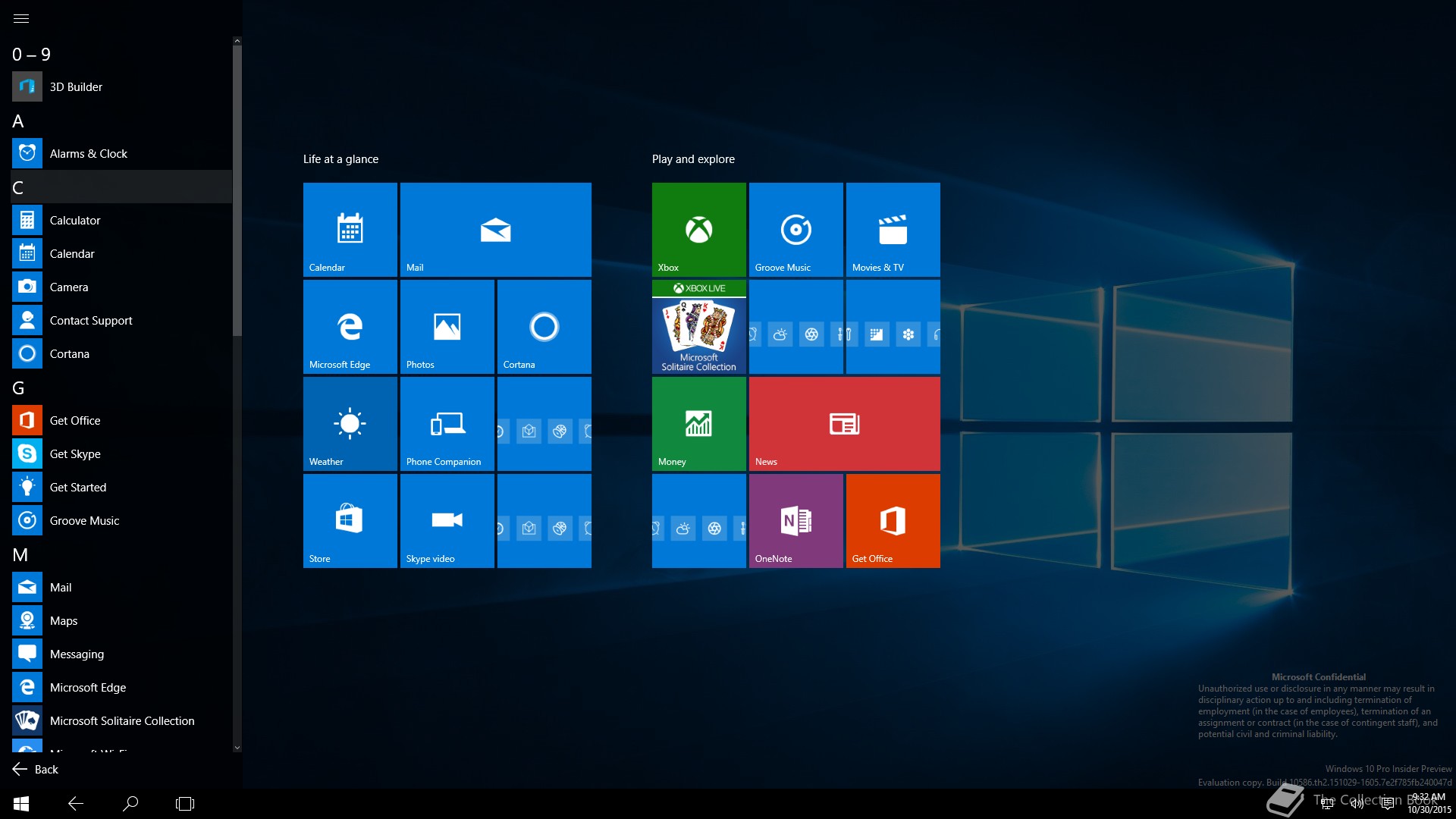Screen dimensions: 1456x819
Task: Click the app list scroll-down arrow
Action: [237, 748]
